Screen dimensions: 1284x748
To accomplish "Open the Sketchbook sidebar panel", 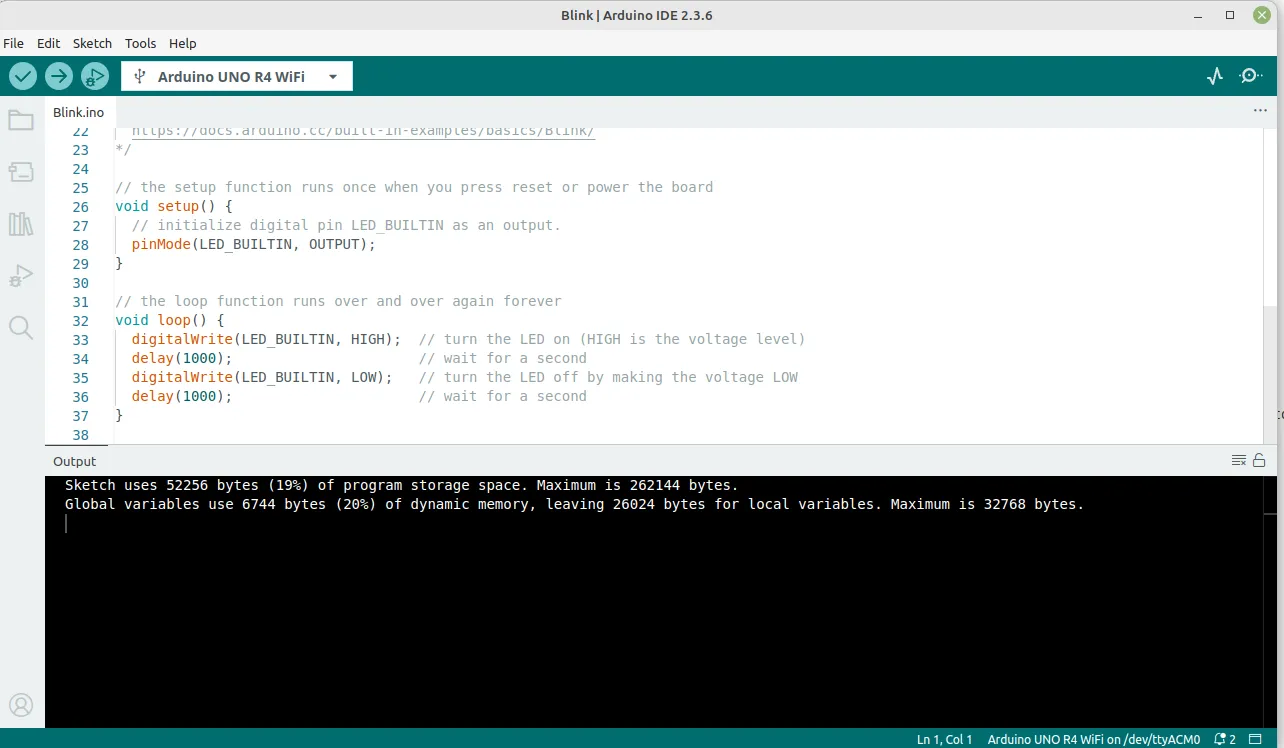I will pos(22,119).
